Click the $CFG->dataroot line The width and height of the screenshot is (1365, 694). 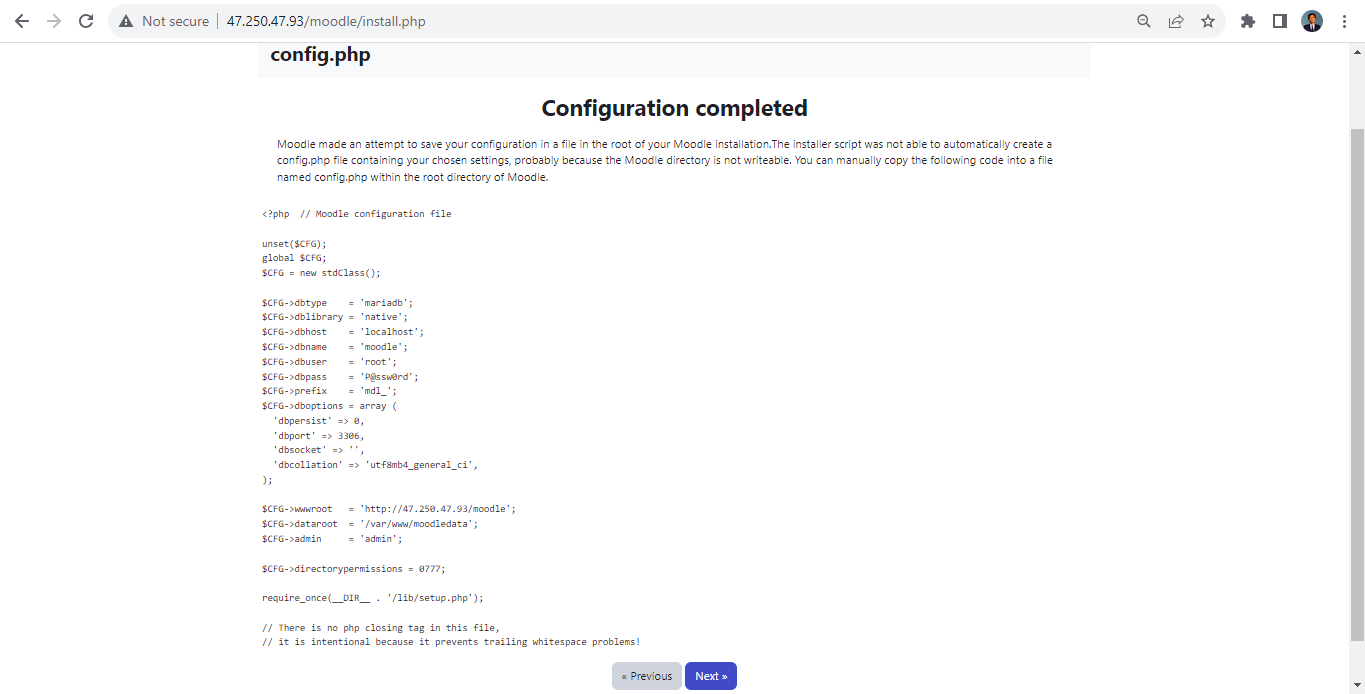click(370, 524)
